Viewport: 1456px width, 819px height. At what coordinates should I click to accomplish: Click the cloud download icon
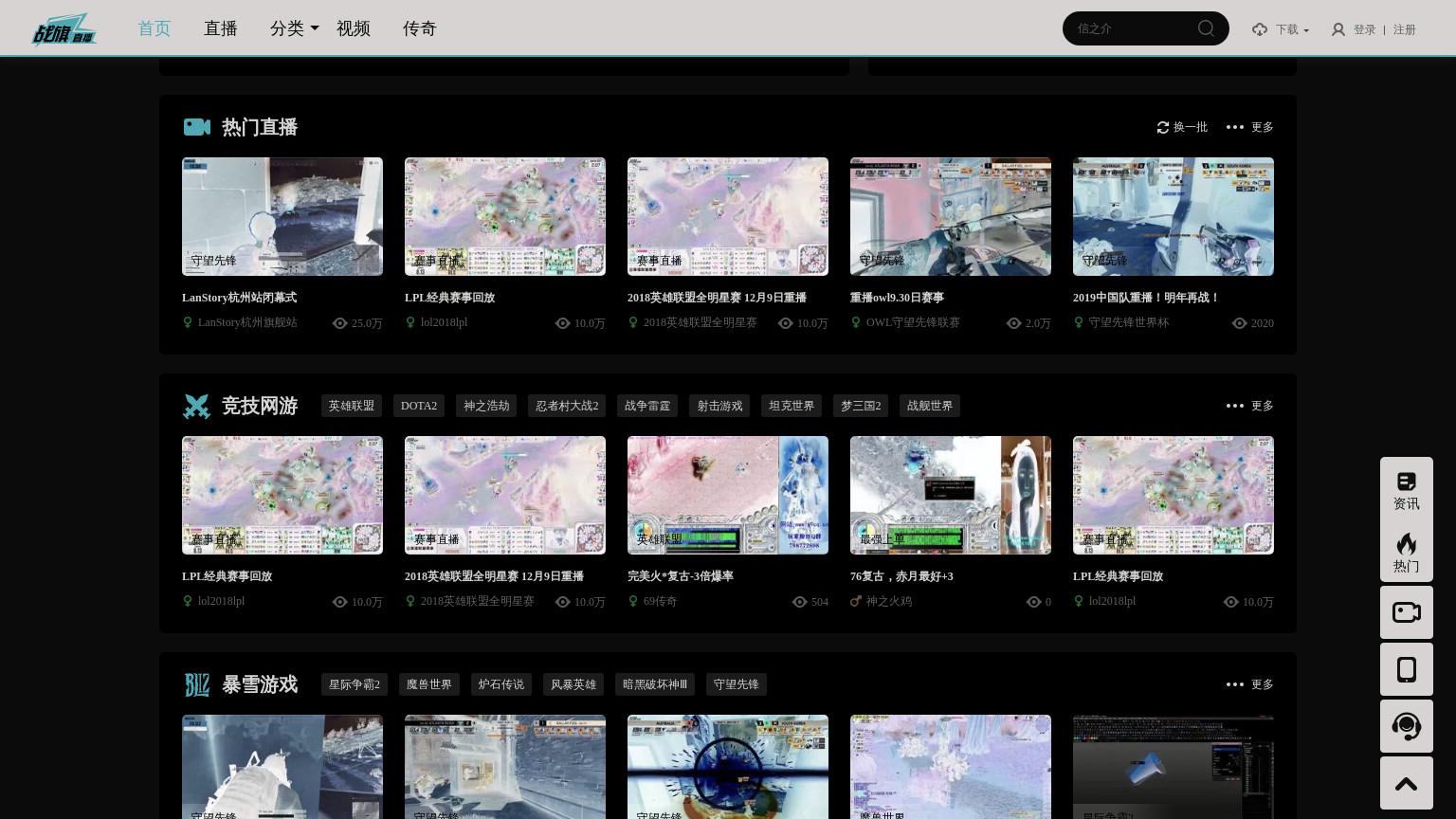coord(1260,29)
